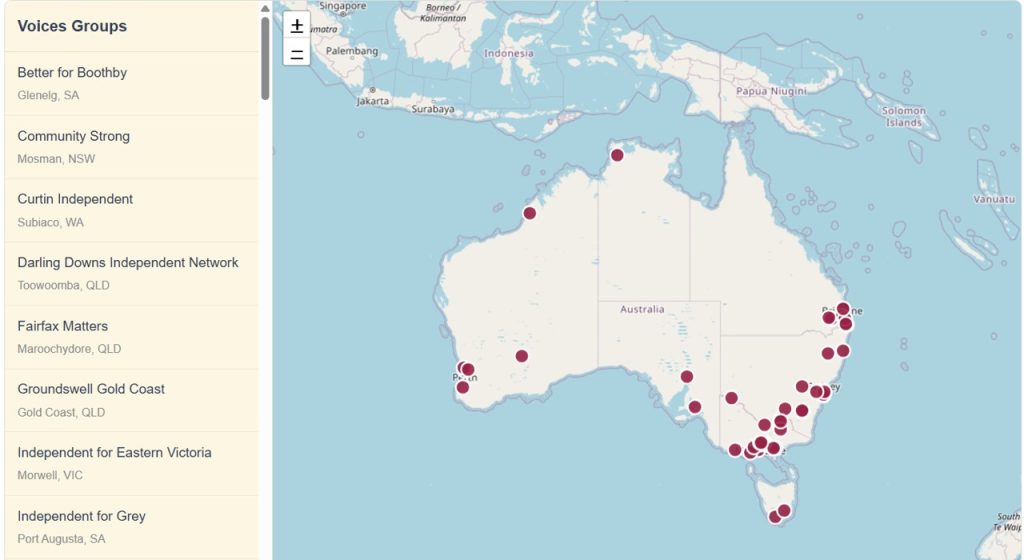Click the lone marker on the Victoria–NSW border, east of Adelaide

coord(731,398)
